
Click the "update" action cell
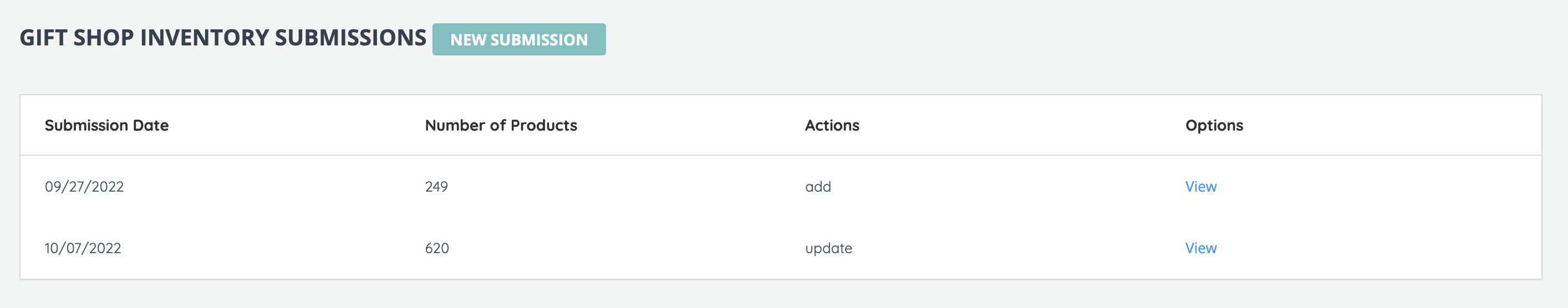[x=828, y=248]
